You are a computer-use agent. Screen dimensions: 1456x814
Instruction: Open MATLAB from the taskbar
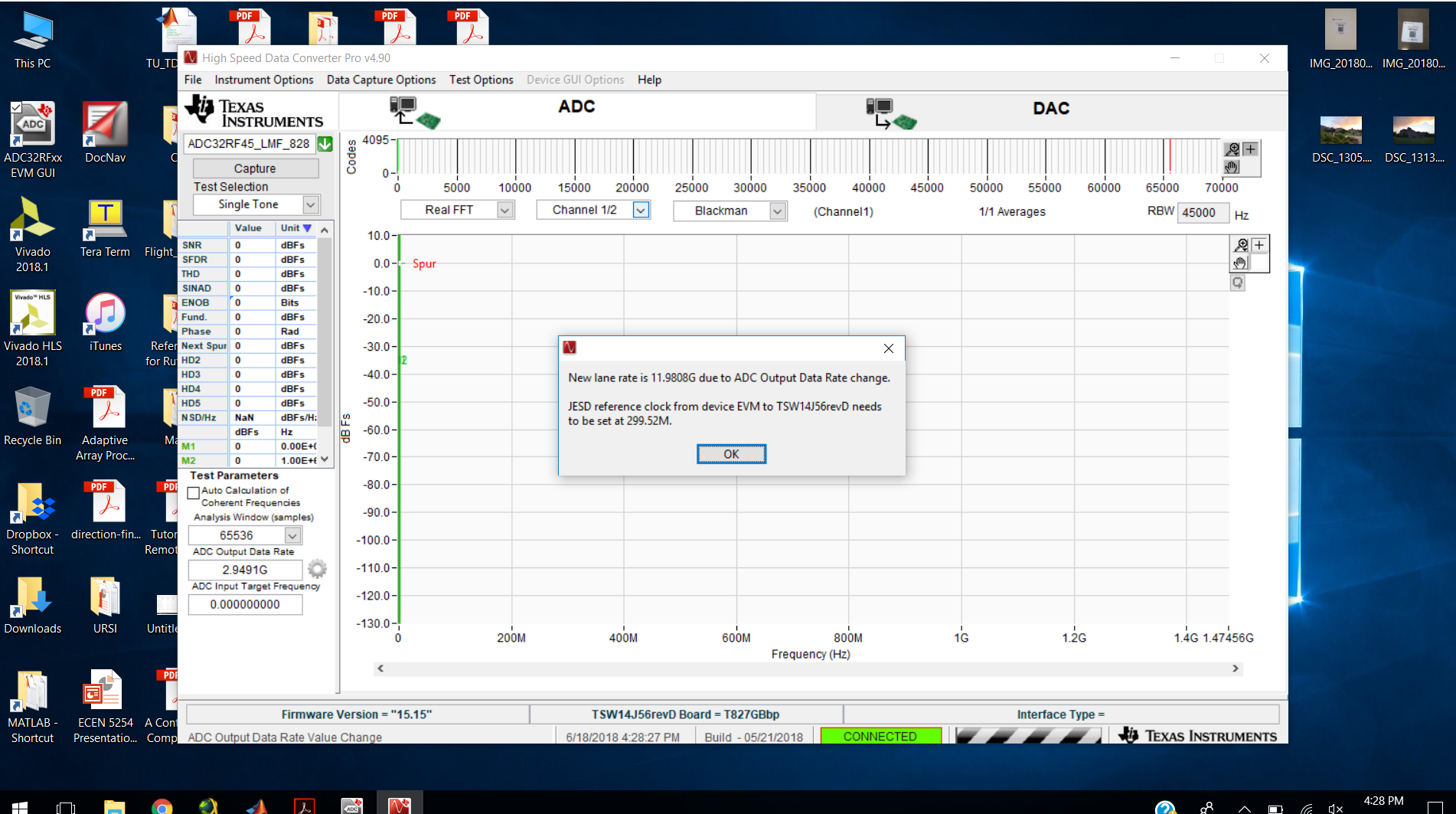[257, 806]
